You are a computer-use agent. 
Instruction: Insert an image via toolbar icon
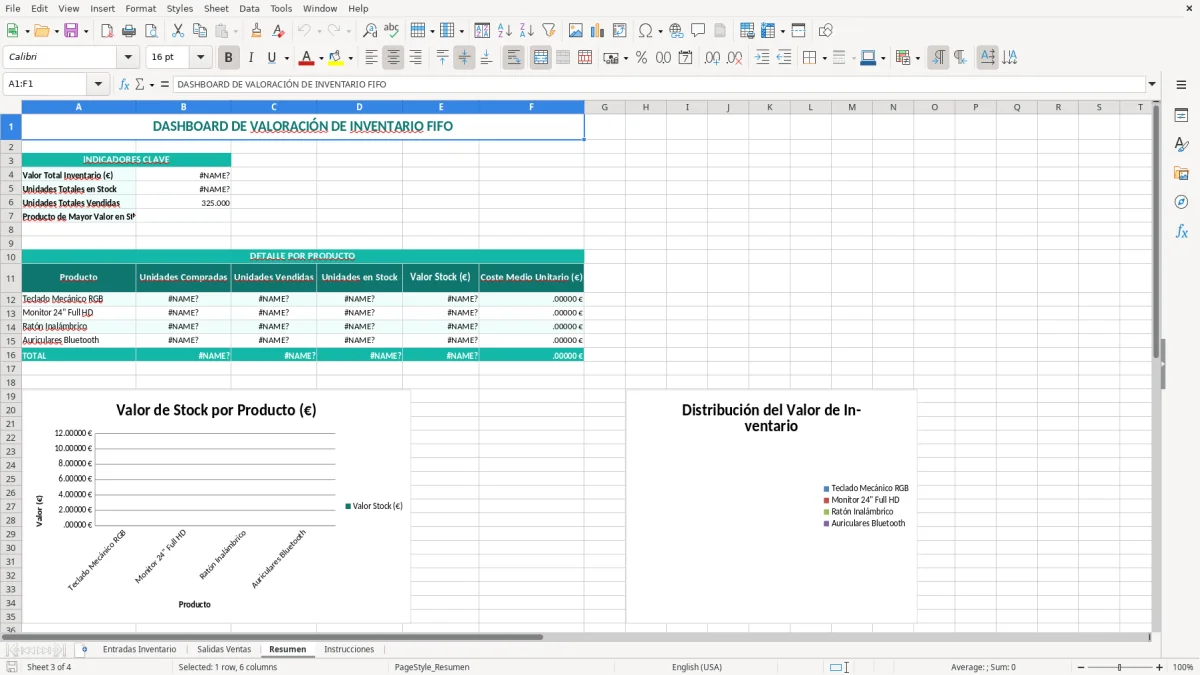click(x=576, y=31)
